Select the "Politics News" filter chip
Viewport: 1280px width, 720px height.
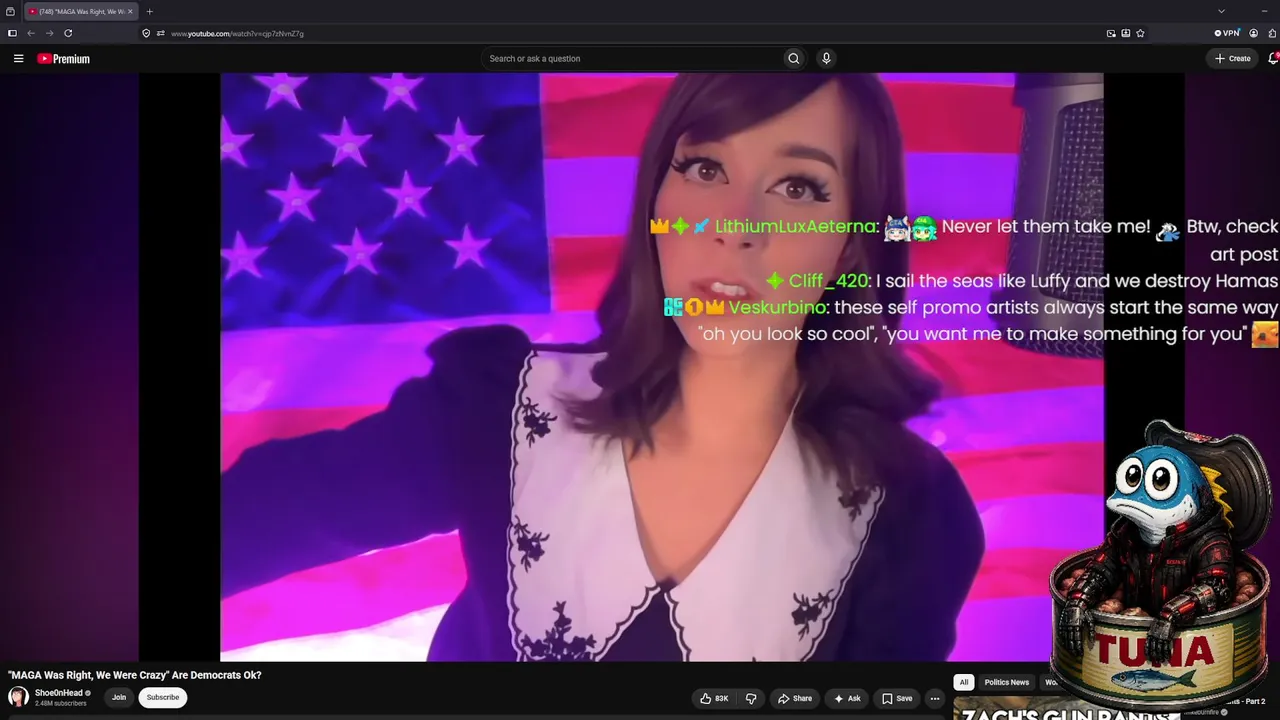click(x=1006, y=682)
